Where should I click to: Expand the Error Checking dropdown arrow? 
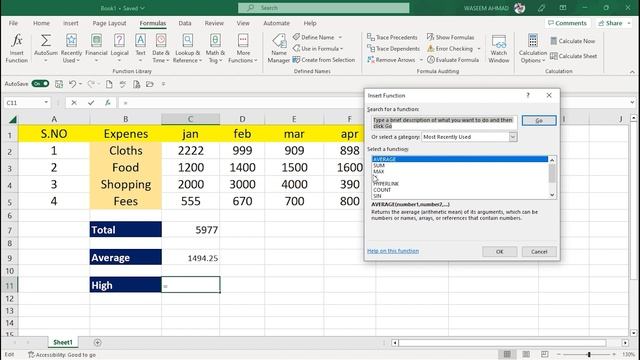[x=479, y=49]
